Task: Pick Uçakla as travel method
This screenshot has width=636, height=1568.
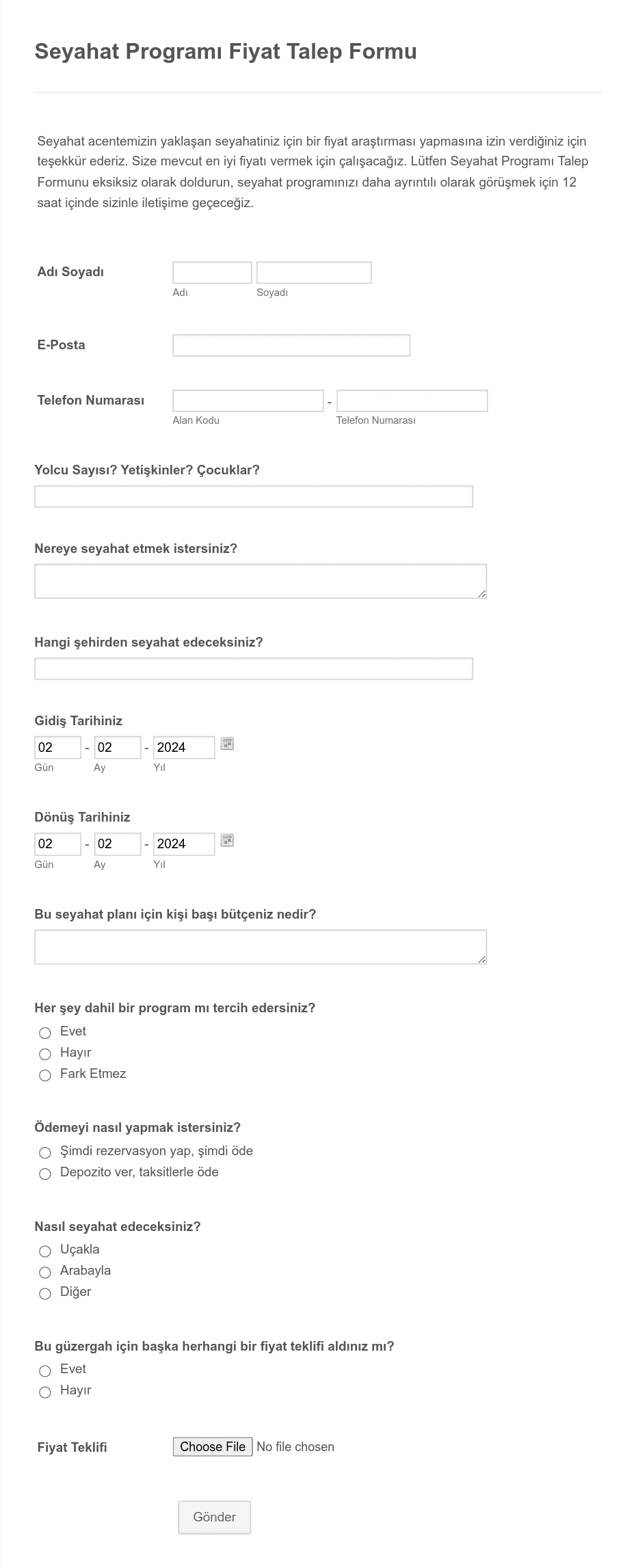Action: click(45, 1251)
